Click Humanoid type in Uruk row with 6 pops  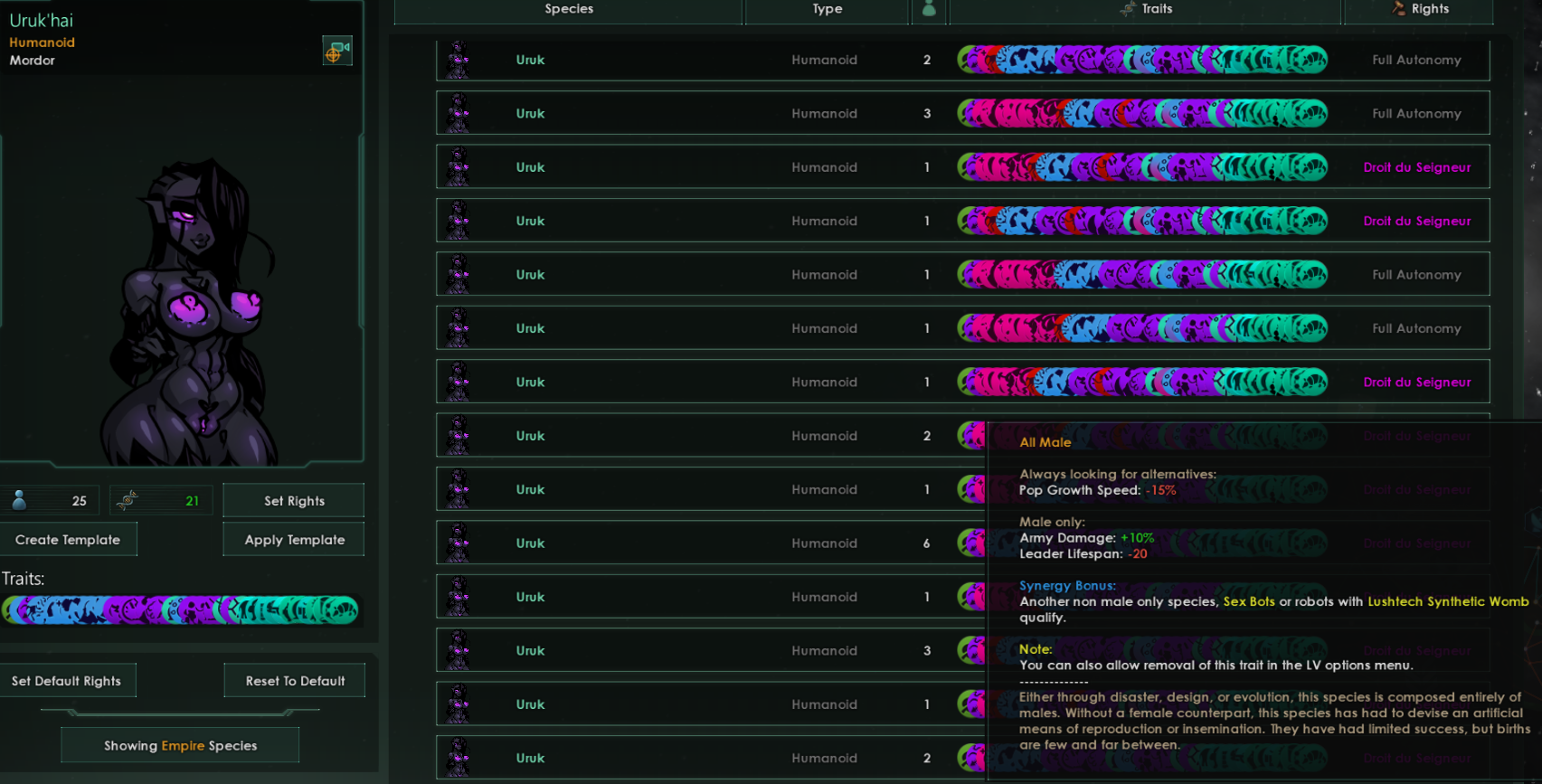point(824,543)
